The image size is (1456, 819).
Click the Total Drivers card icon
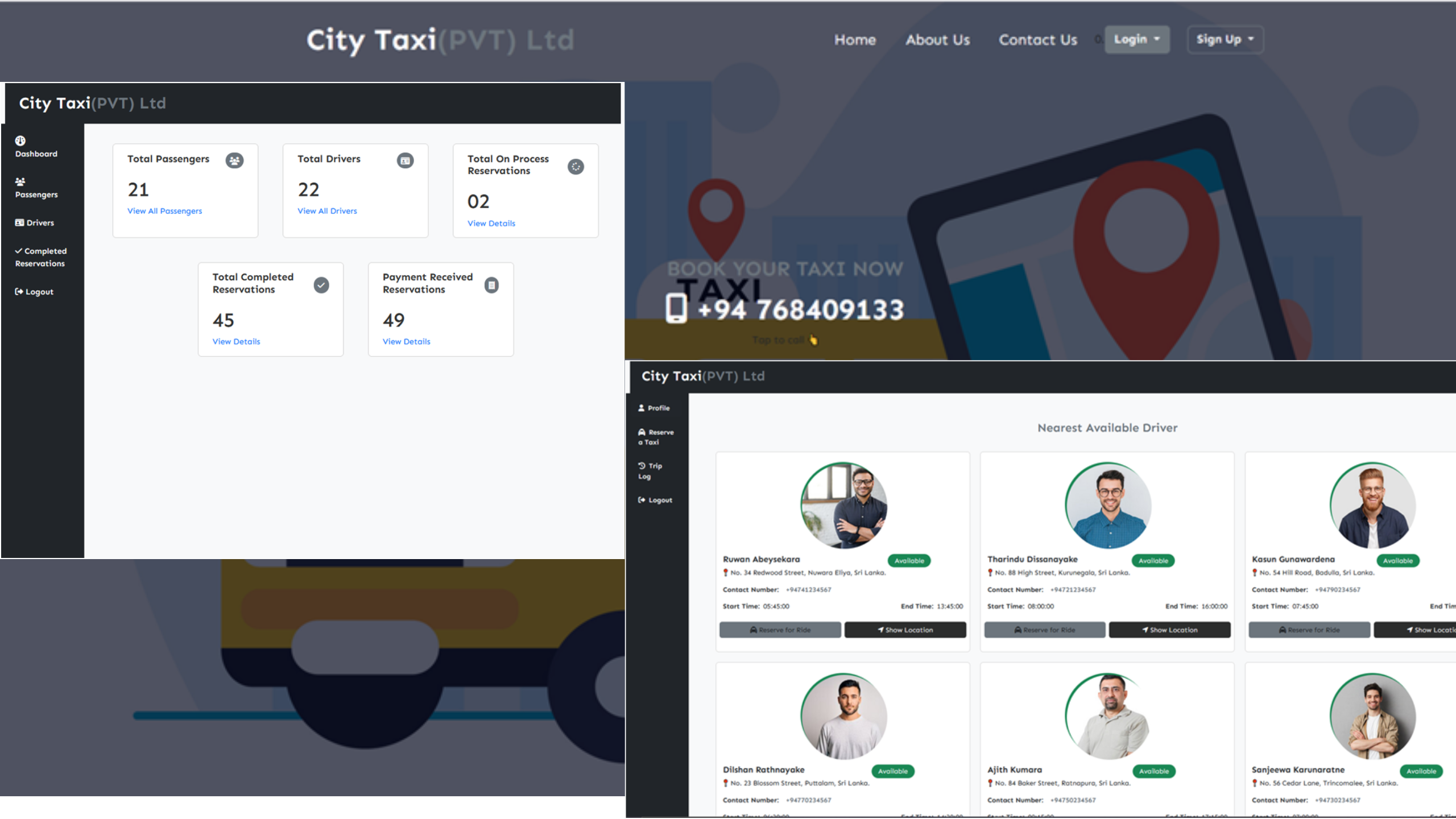coord(405,160)
